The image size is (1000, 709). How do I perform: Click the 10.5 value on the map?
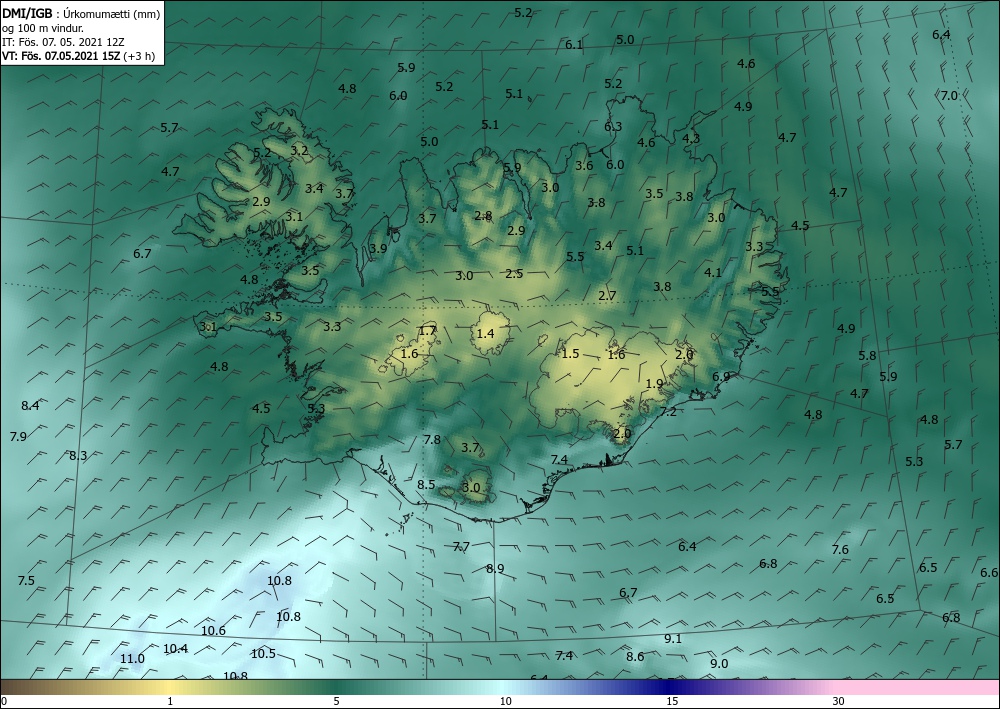[263, 654]
